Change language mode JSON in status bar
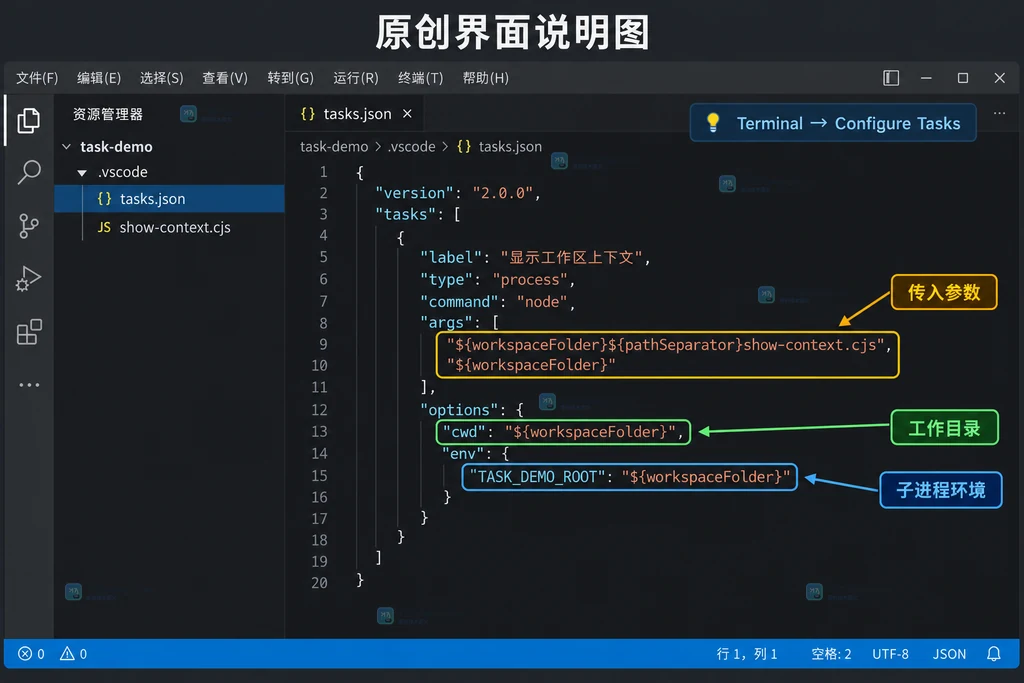 [x=949, y=654]
